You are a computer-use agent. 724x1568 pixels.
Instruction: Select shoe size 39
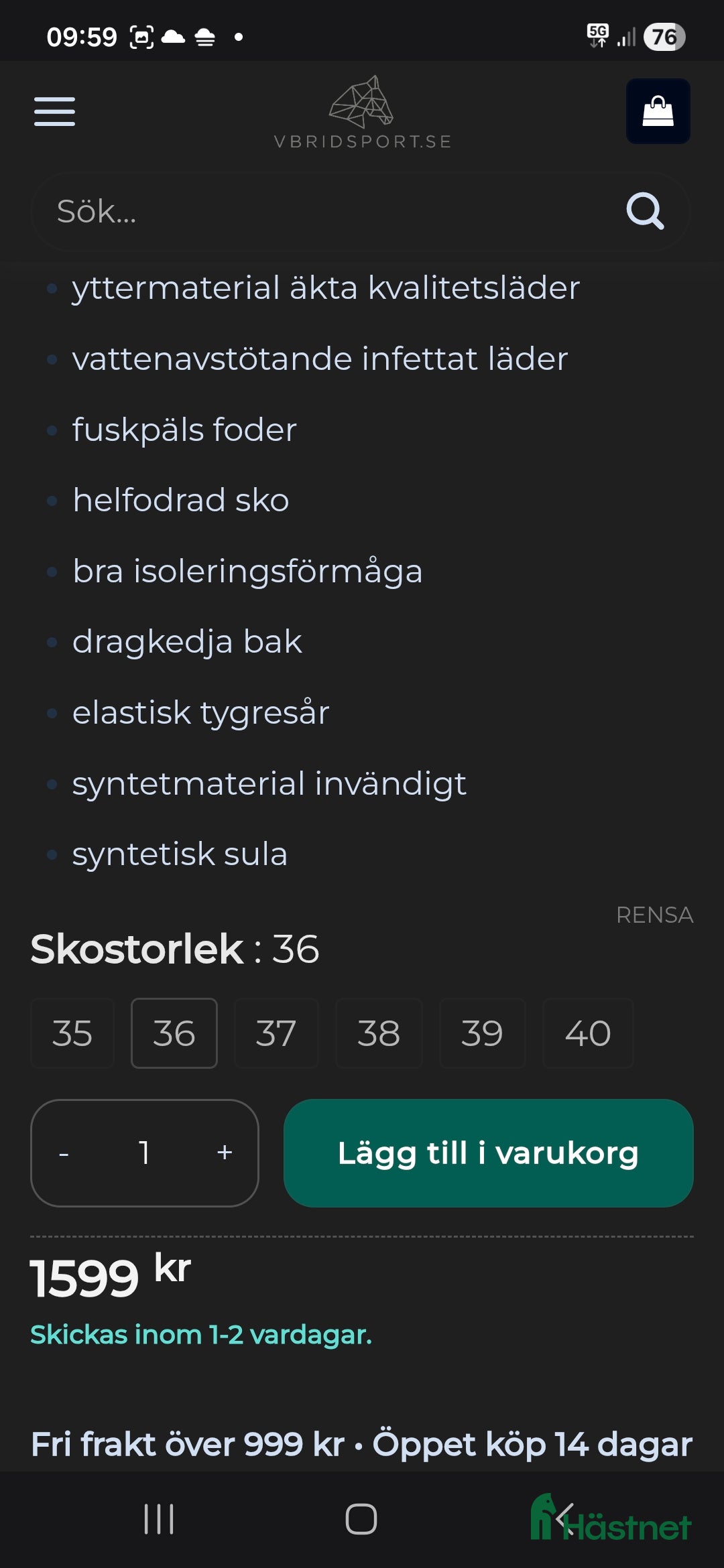point(483,1033)
